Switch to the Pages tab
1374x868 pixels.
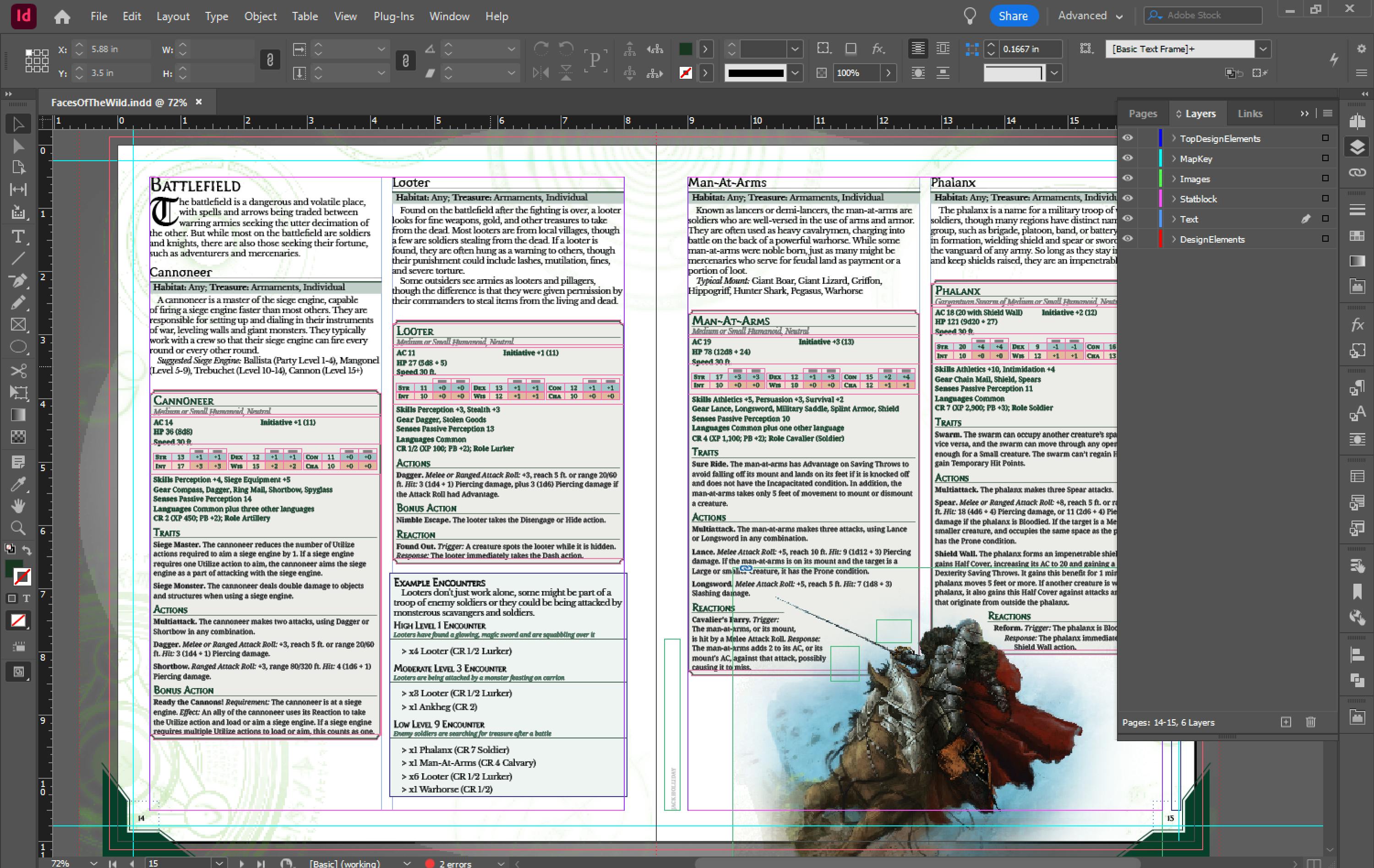(1142, 113)
